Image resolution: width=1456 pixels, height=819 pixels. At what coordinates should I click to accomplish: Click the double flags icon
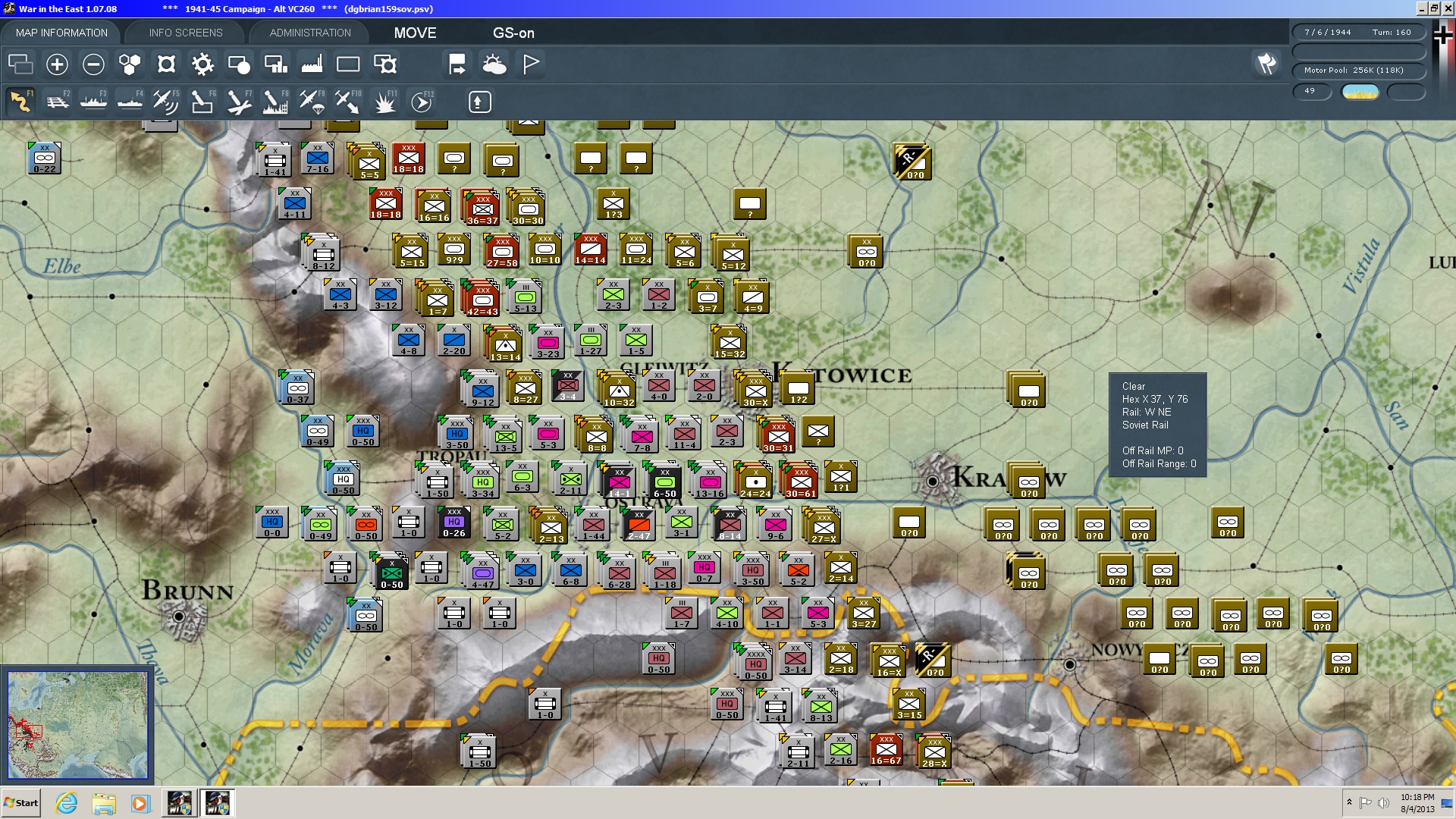(x=1266, y=64)
